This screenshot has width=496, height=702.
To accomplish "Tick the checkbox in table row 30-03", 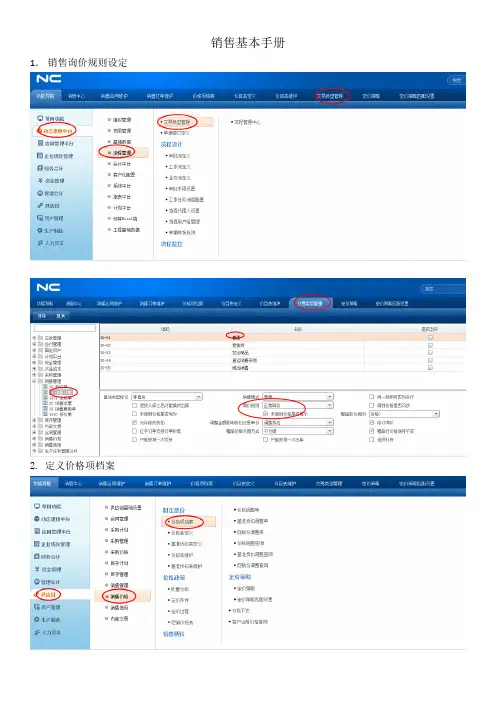I will (x=430, y=353).
